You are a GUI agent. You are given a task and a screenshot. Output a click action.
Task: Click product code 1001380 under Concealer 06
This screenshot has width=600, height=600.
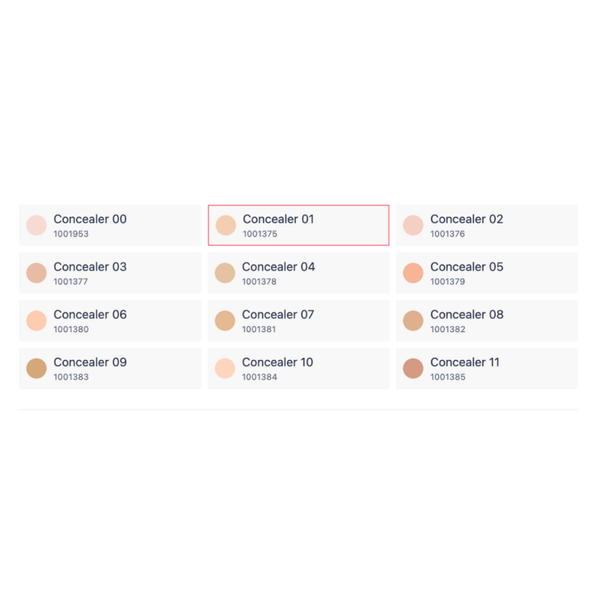pyautogui.click(x=71, y=330)
